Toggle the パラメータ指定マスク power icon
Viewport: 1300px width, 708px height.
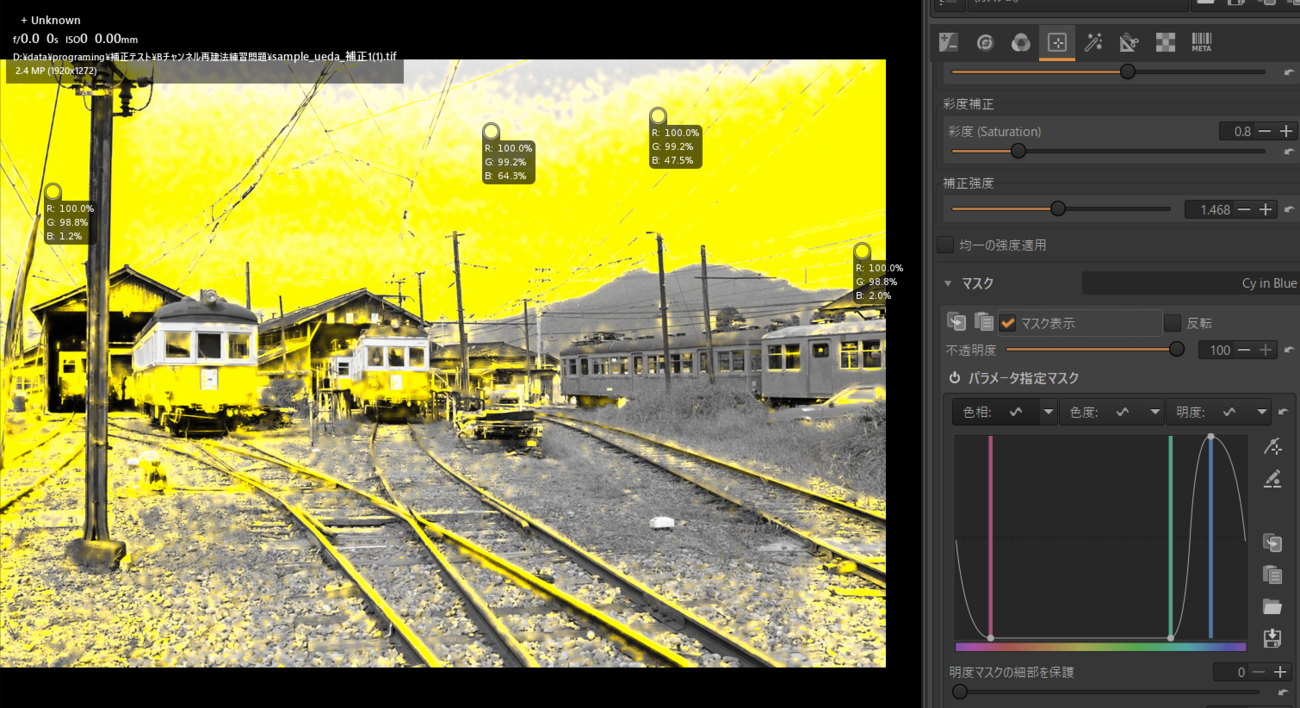click(x=955, y=378)
